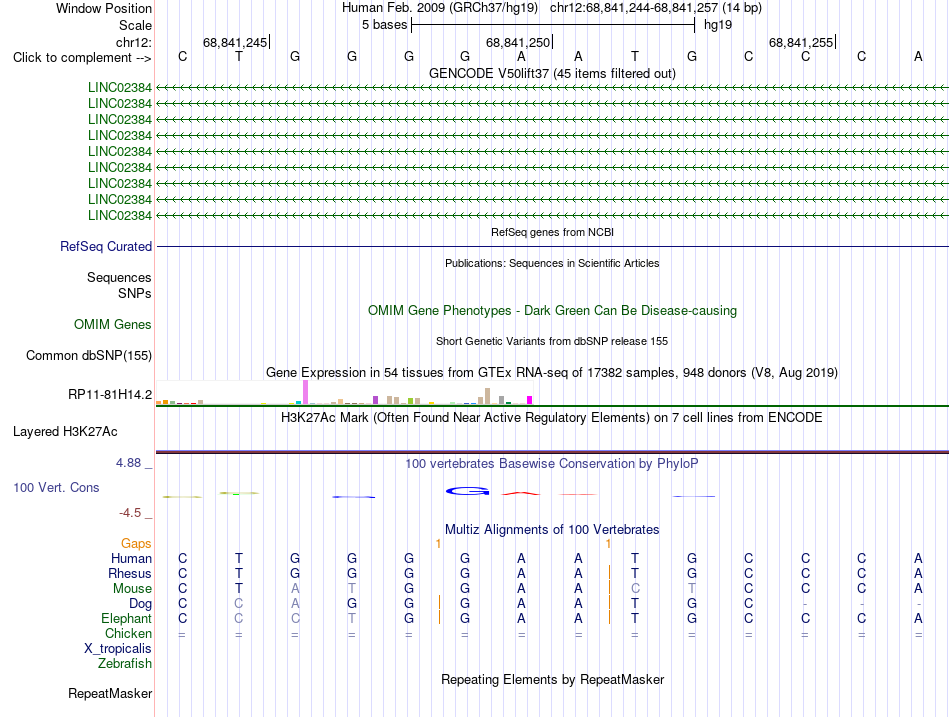This screenshot has height=717, width=950.
Task: Click the horizontal scale bar line
Action: (553, 25)
